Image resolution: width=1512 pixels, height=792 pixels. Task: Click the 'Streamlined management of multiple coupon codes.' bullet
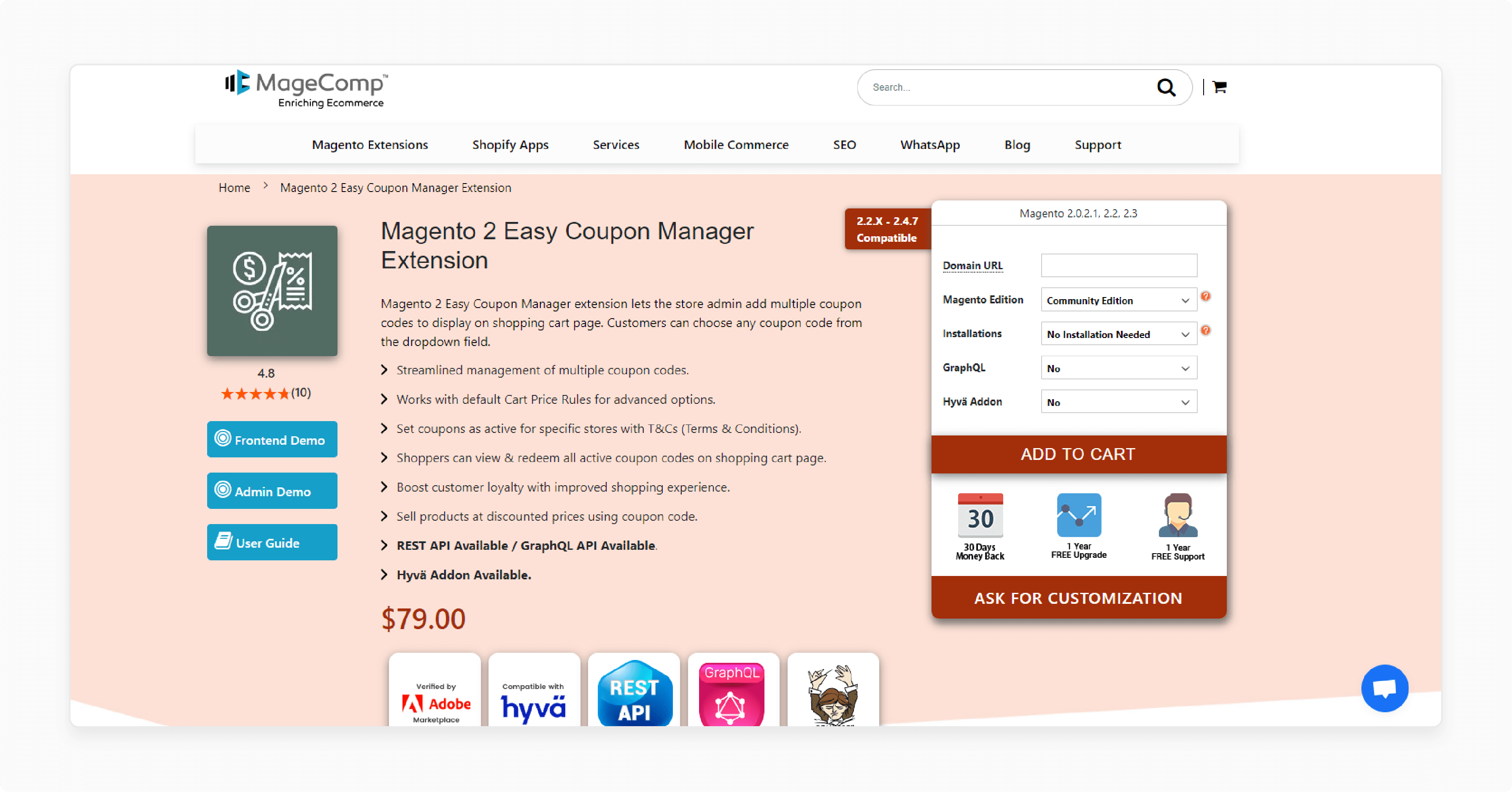(542, 370)
